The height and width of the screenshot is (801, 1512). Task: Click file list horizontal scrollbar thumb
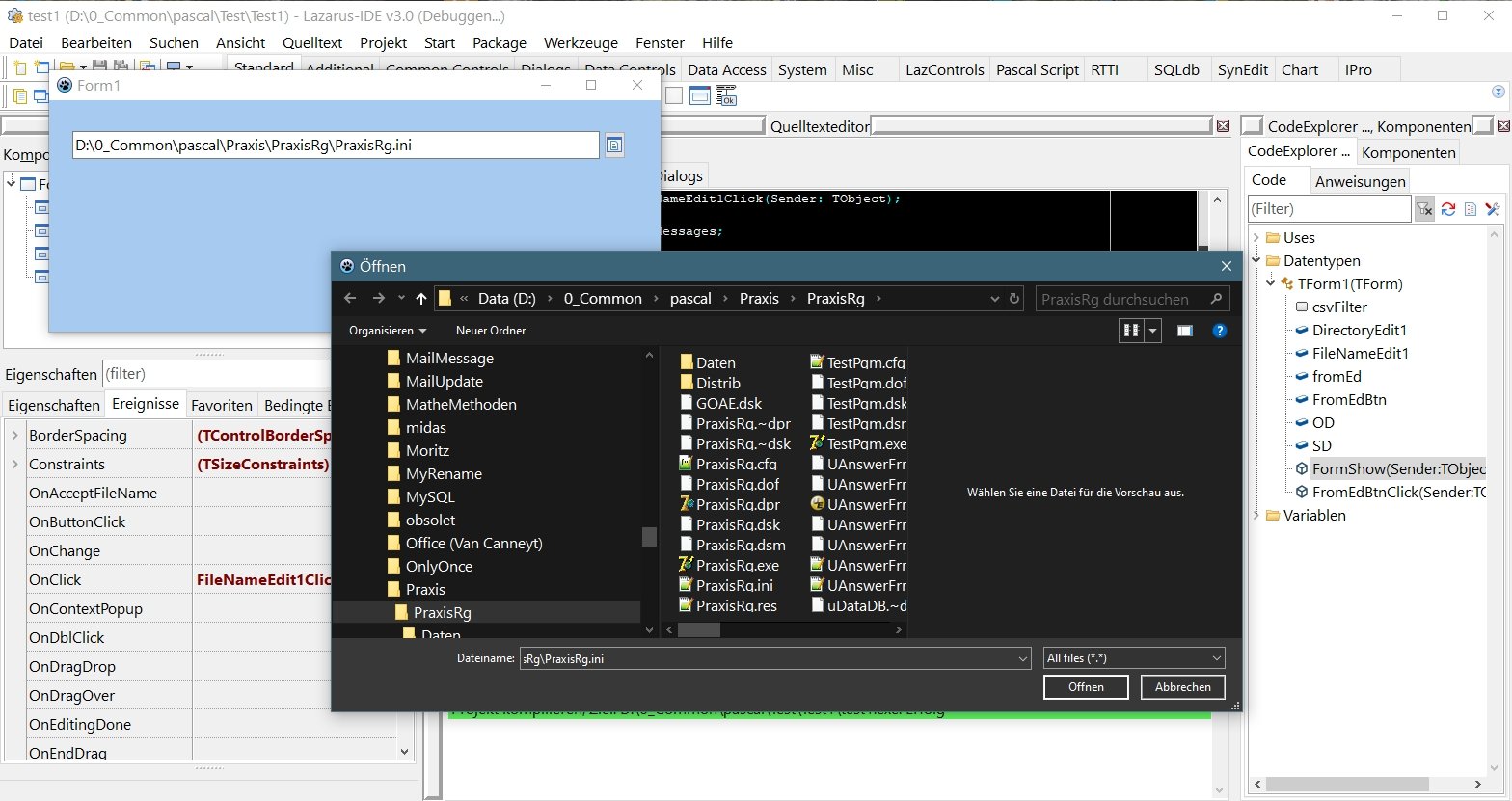pos(698,629)
